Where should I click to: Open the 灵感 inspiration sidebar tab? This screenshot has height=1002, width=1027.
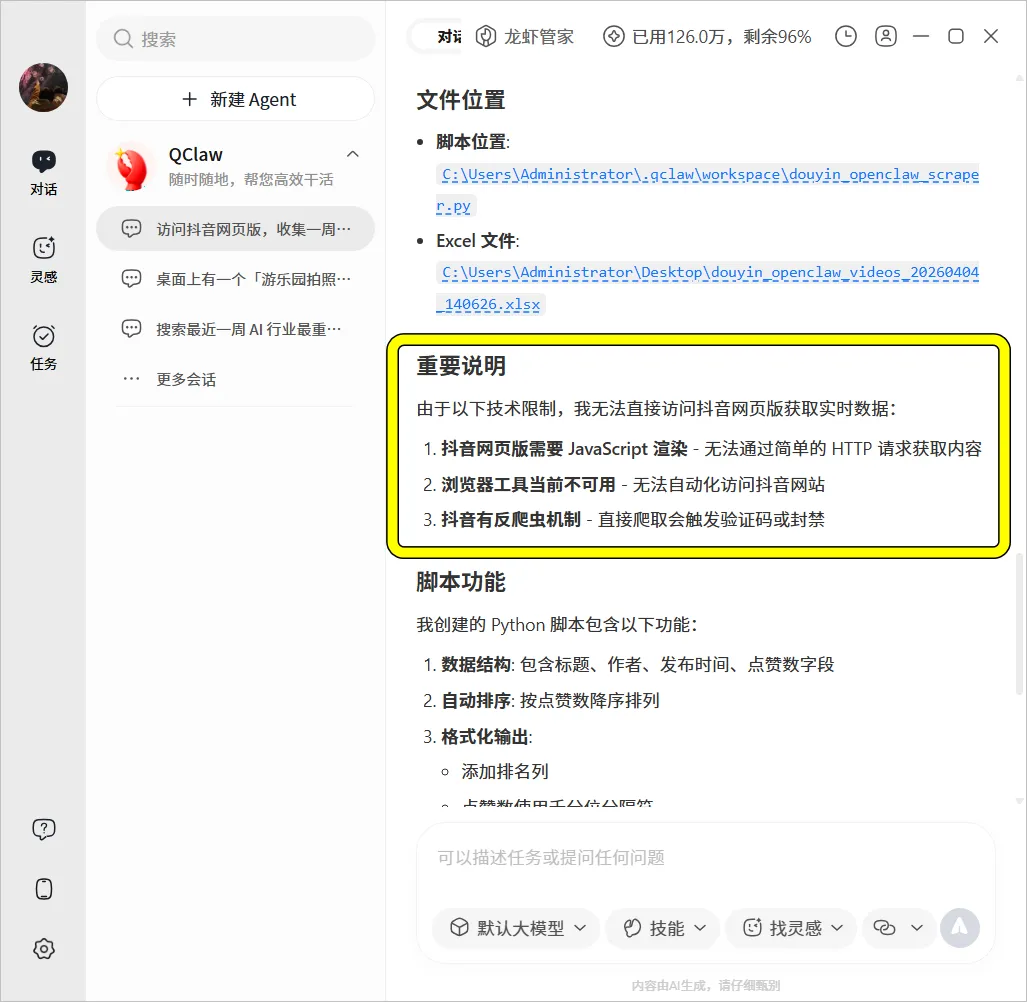pyautogui.click(x=43, y=260)
